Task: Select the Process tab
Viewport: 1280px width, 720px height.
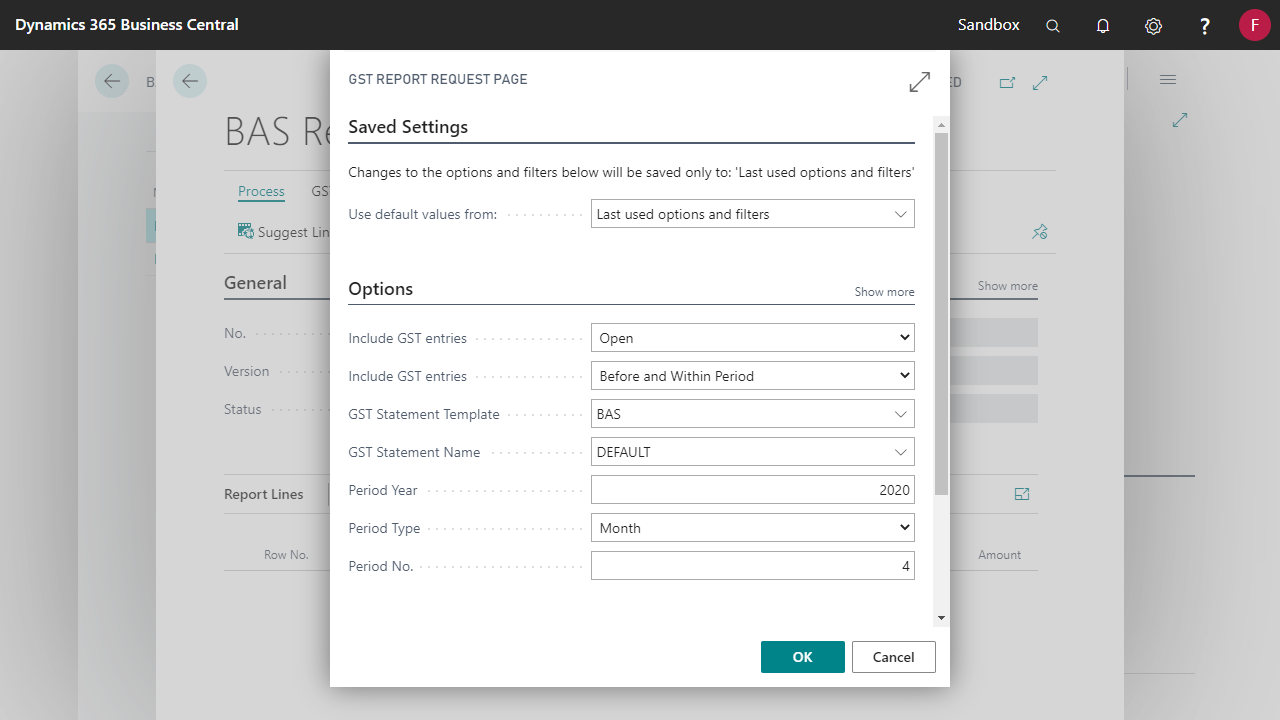Action: (261, 191)
